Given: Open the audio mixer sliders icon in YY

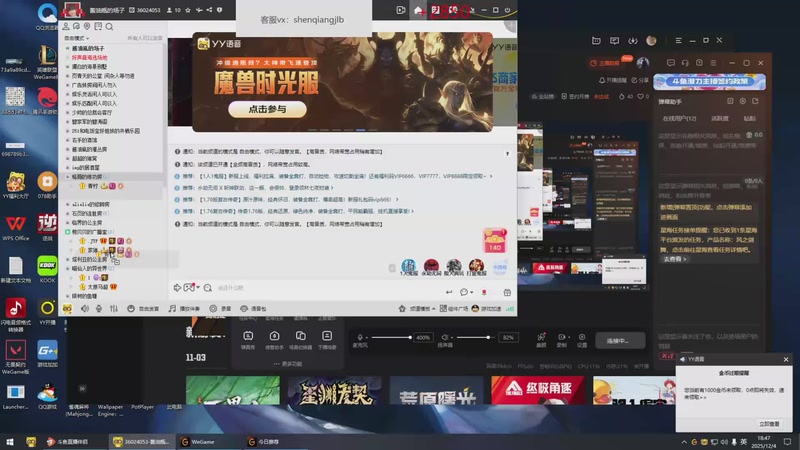Looking at the screenshot, I should pyautogui.click(x=114, y=309).
